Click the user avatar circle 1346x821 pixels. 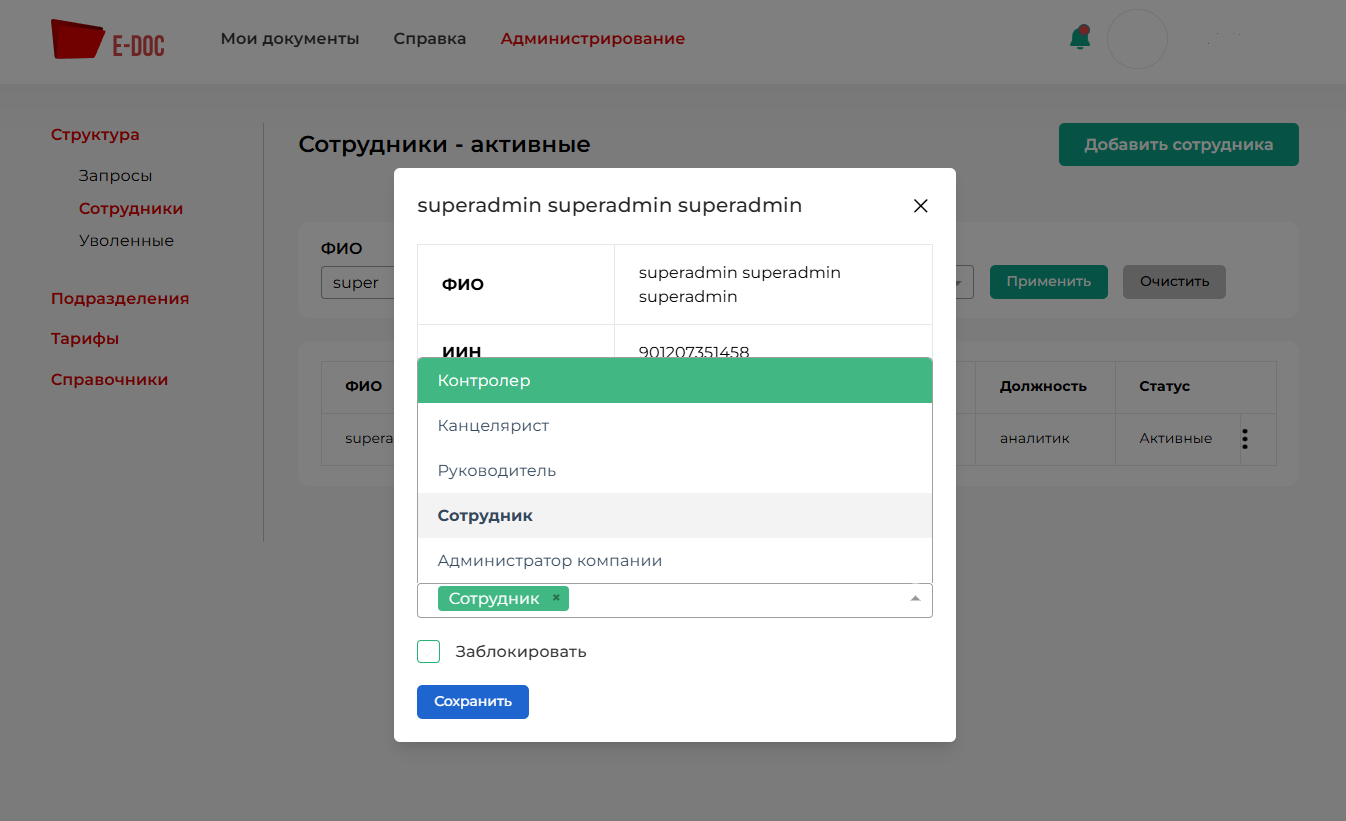tap(1137, 39)
